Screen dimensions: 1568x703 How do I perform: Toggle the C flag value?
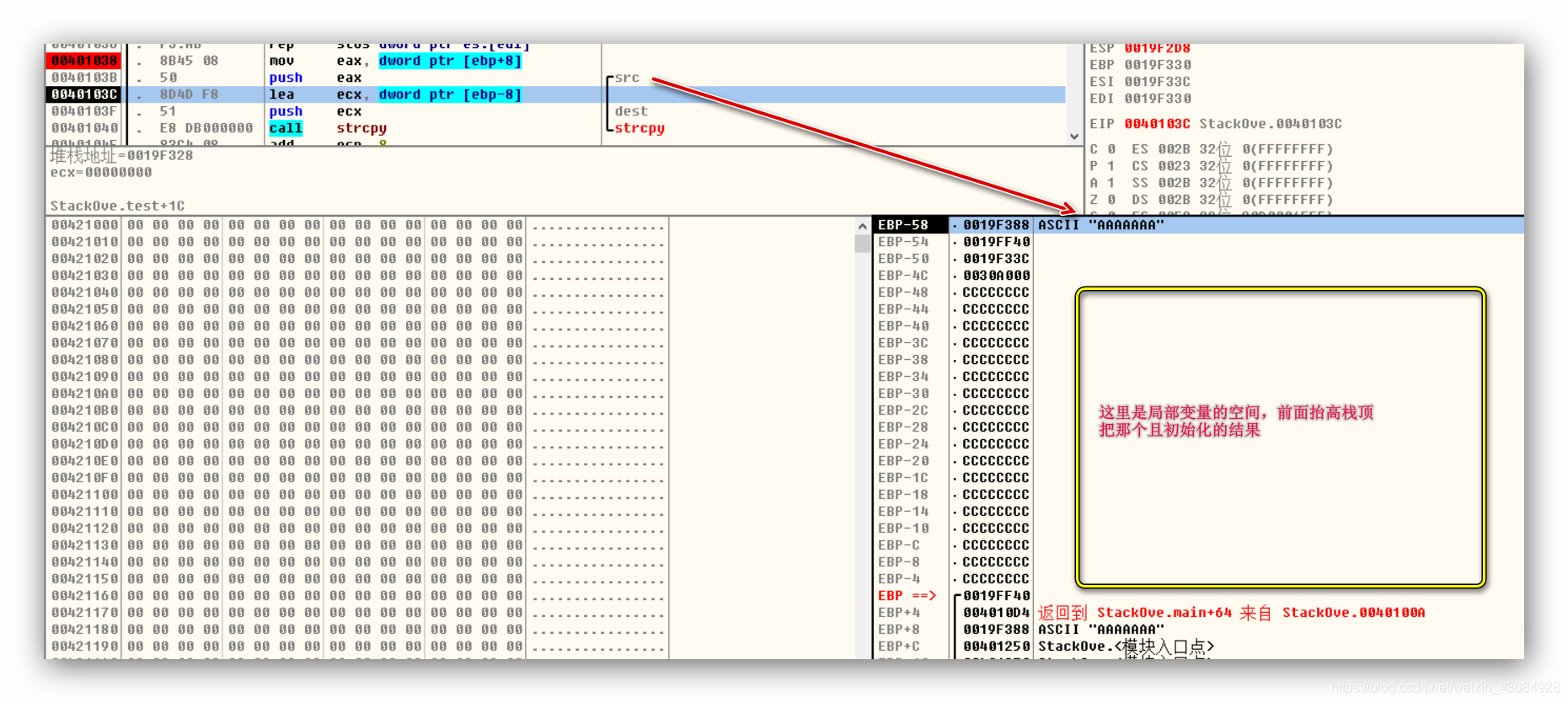click(x=1111, y=149)
